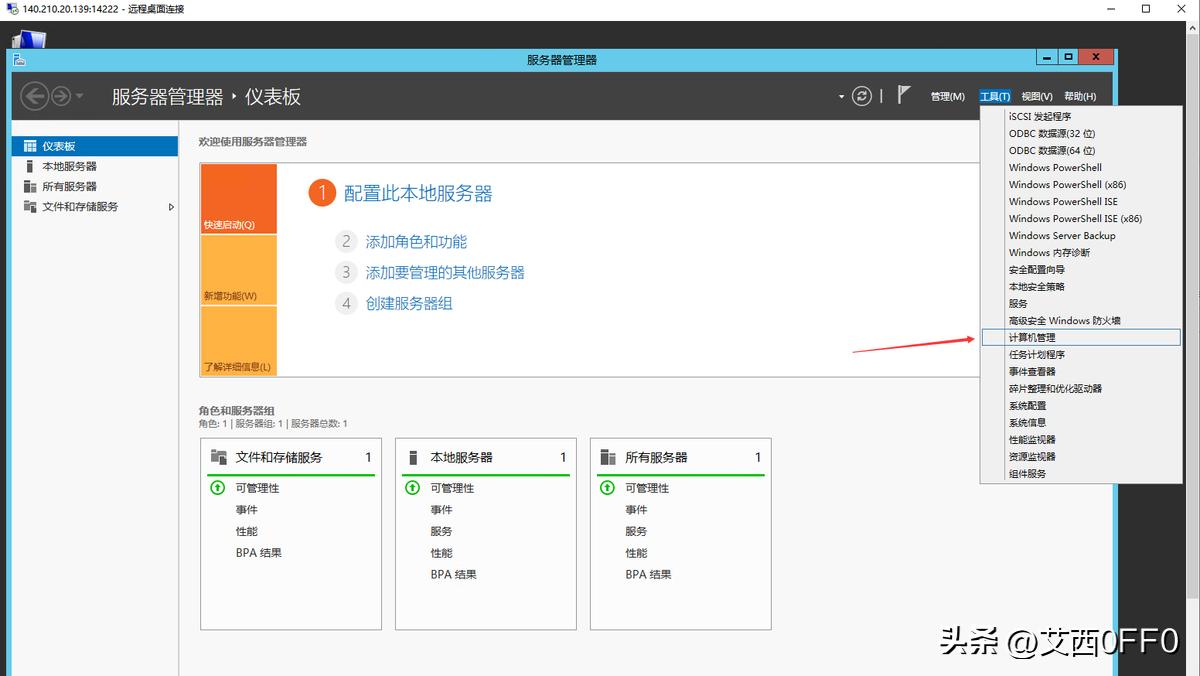Click the server icon on the 文件和存储服务 tile
Screen dimensions: 1200x676
[216, 455]
